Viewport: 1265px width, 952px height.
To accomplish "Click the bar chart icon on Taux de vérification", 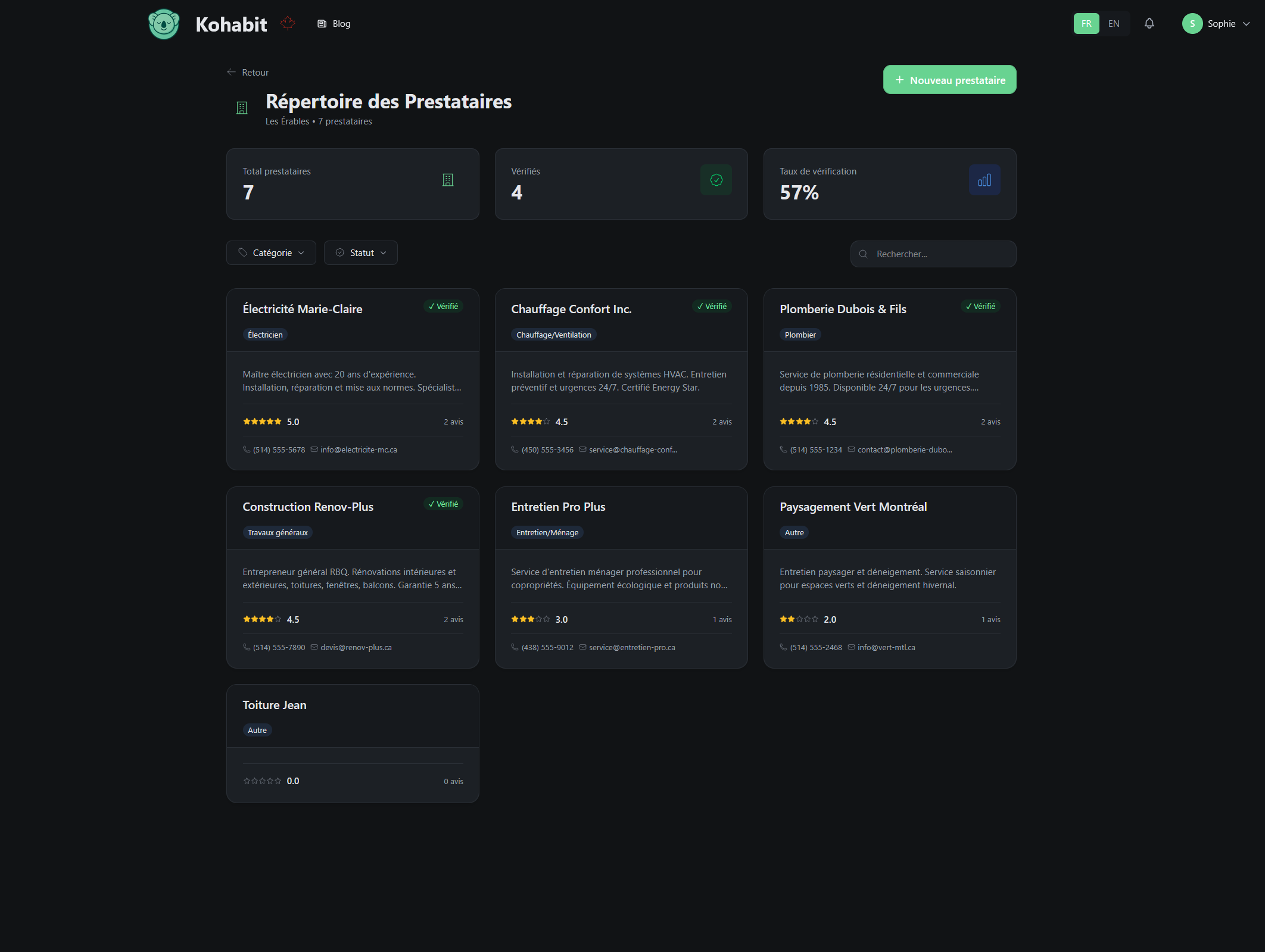I will (x=984, y=179).
